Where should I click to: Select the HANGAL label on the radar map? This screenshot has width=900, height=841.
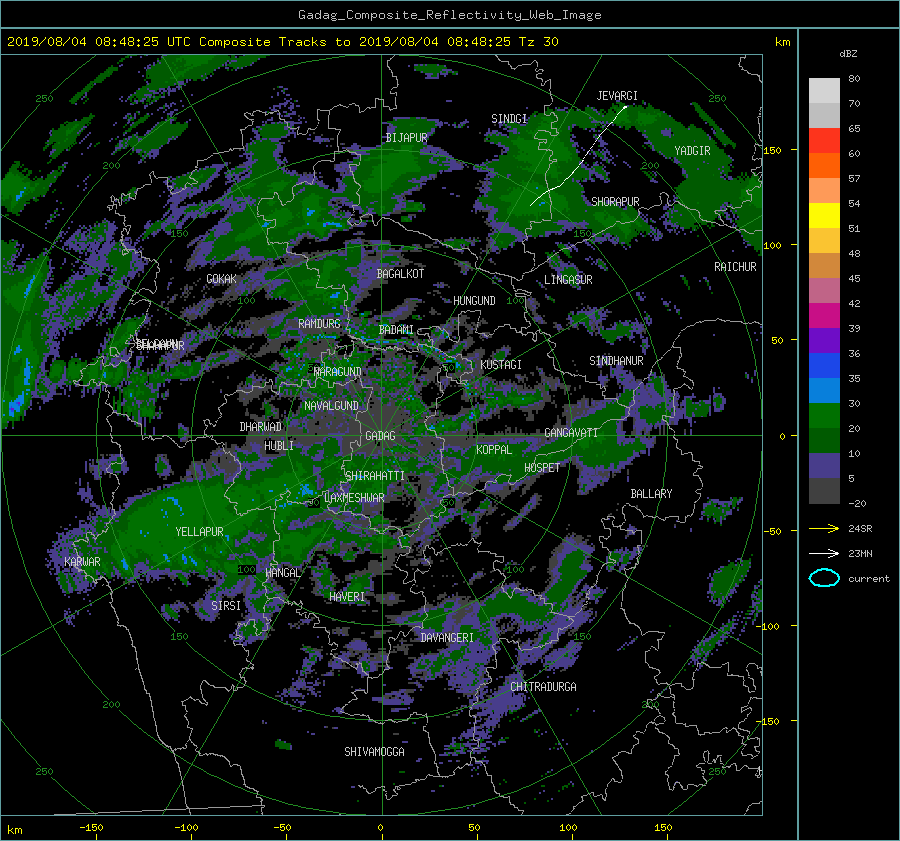click(282, 573)
